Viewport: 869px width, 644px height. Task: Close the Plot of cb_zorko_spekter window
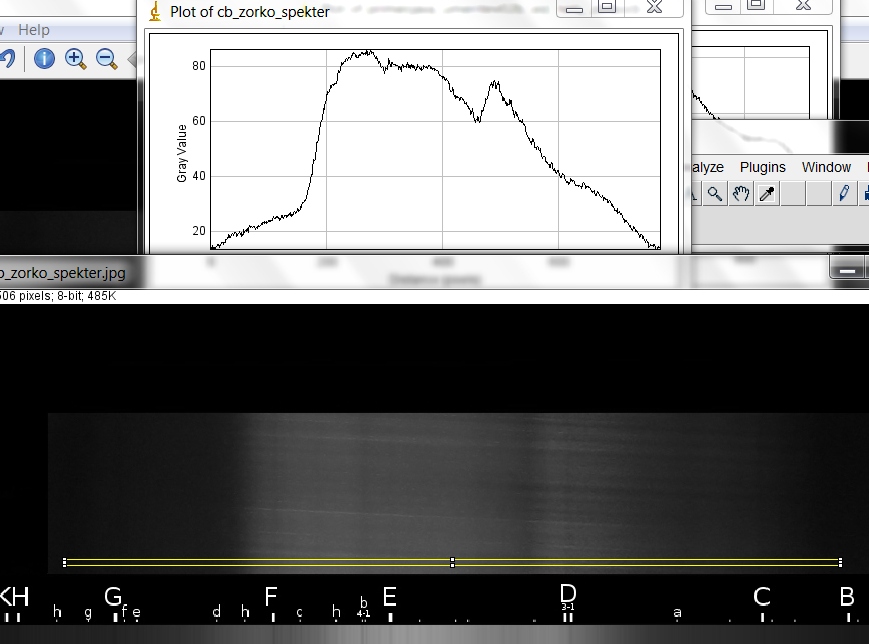[654, 8]
